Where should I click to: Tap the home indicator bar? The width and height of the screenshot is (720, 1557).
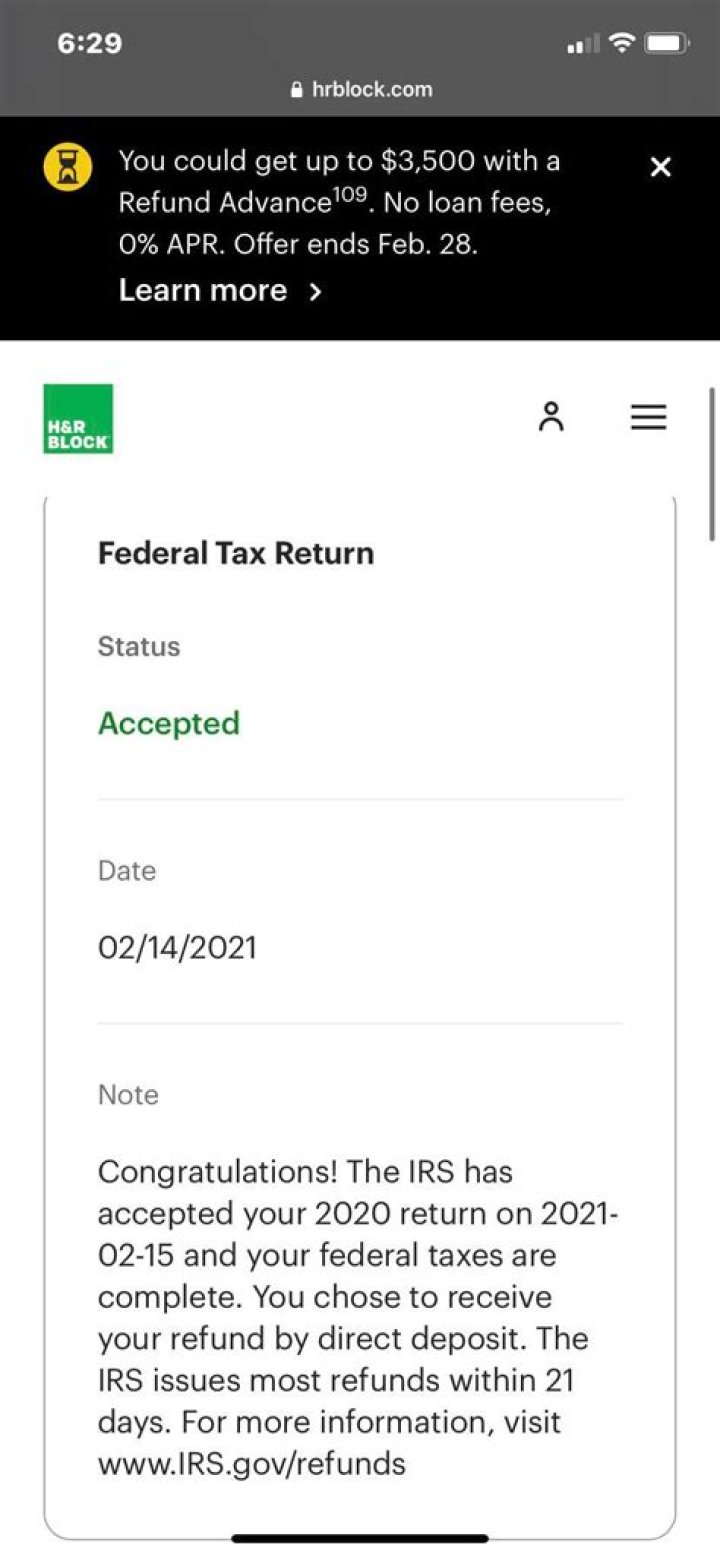click(x=360, y=1538)
